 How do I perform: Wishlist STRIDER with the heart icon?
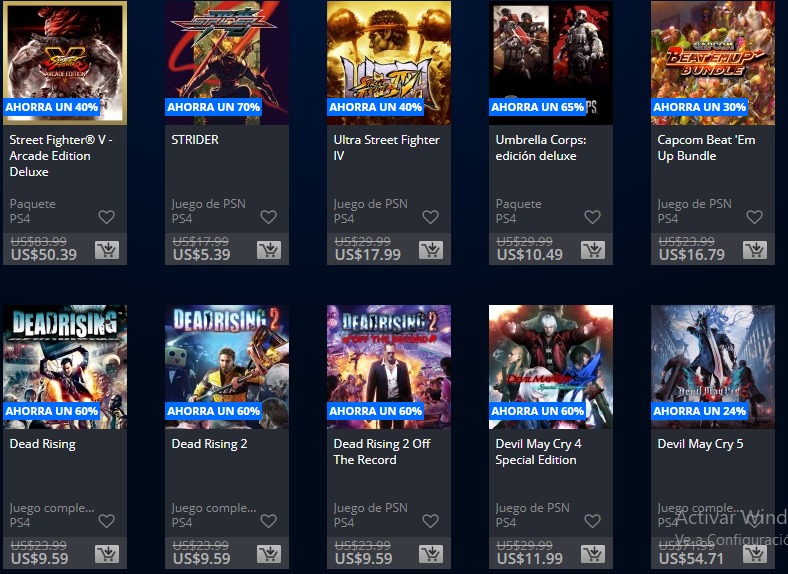point(268,217)
